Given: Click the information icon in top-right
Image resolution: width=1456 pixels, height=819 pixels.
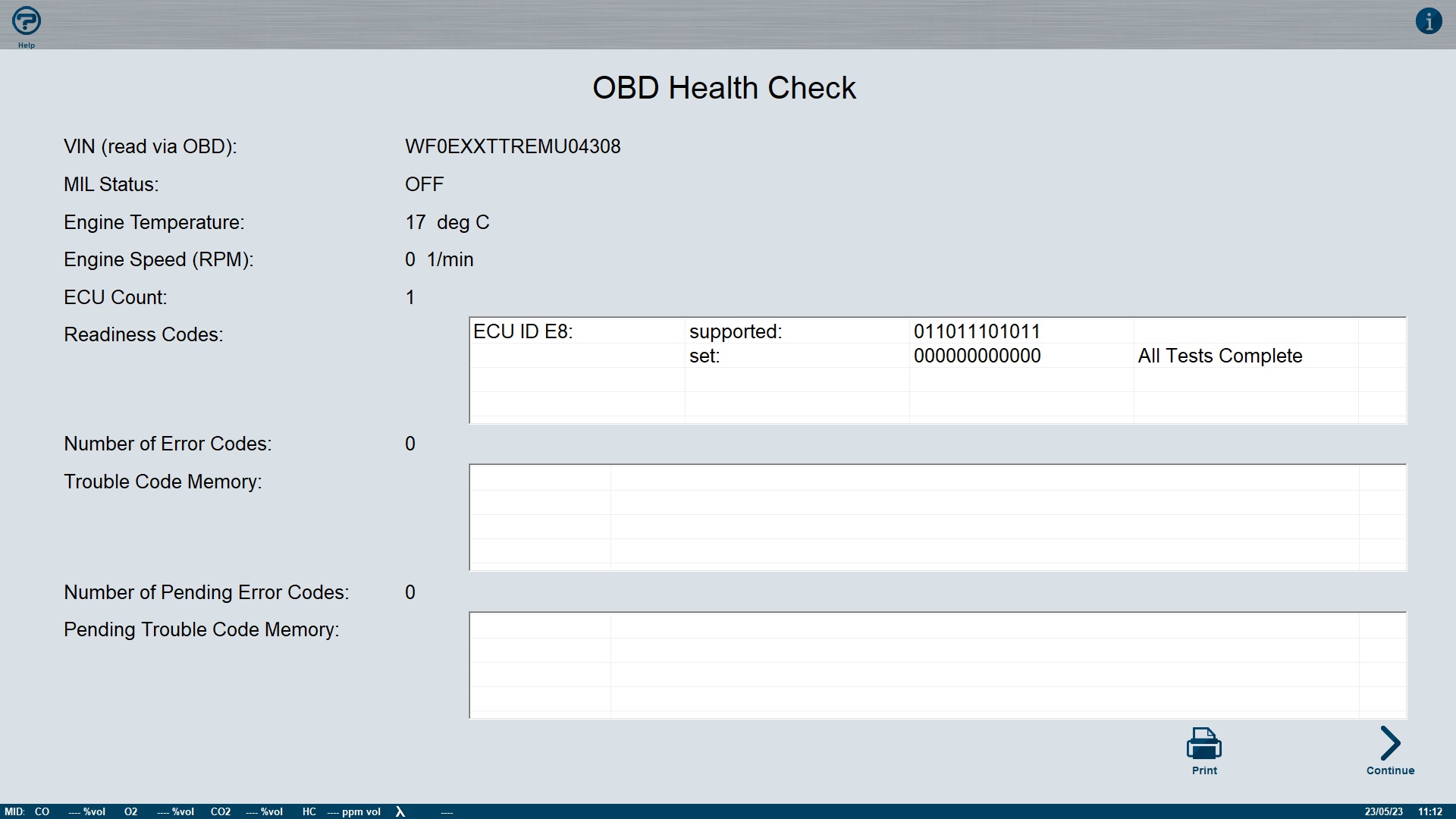Looking at the screenshot, I should pos(1428,21).
